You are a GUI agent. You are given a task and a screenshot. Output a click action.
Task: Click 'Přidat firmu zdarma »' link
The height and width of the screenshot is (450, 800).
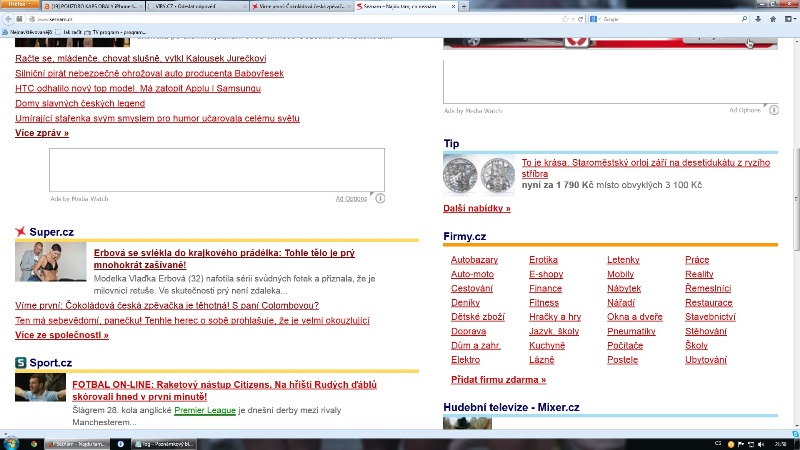coord(498,380)
